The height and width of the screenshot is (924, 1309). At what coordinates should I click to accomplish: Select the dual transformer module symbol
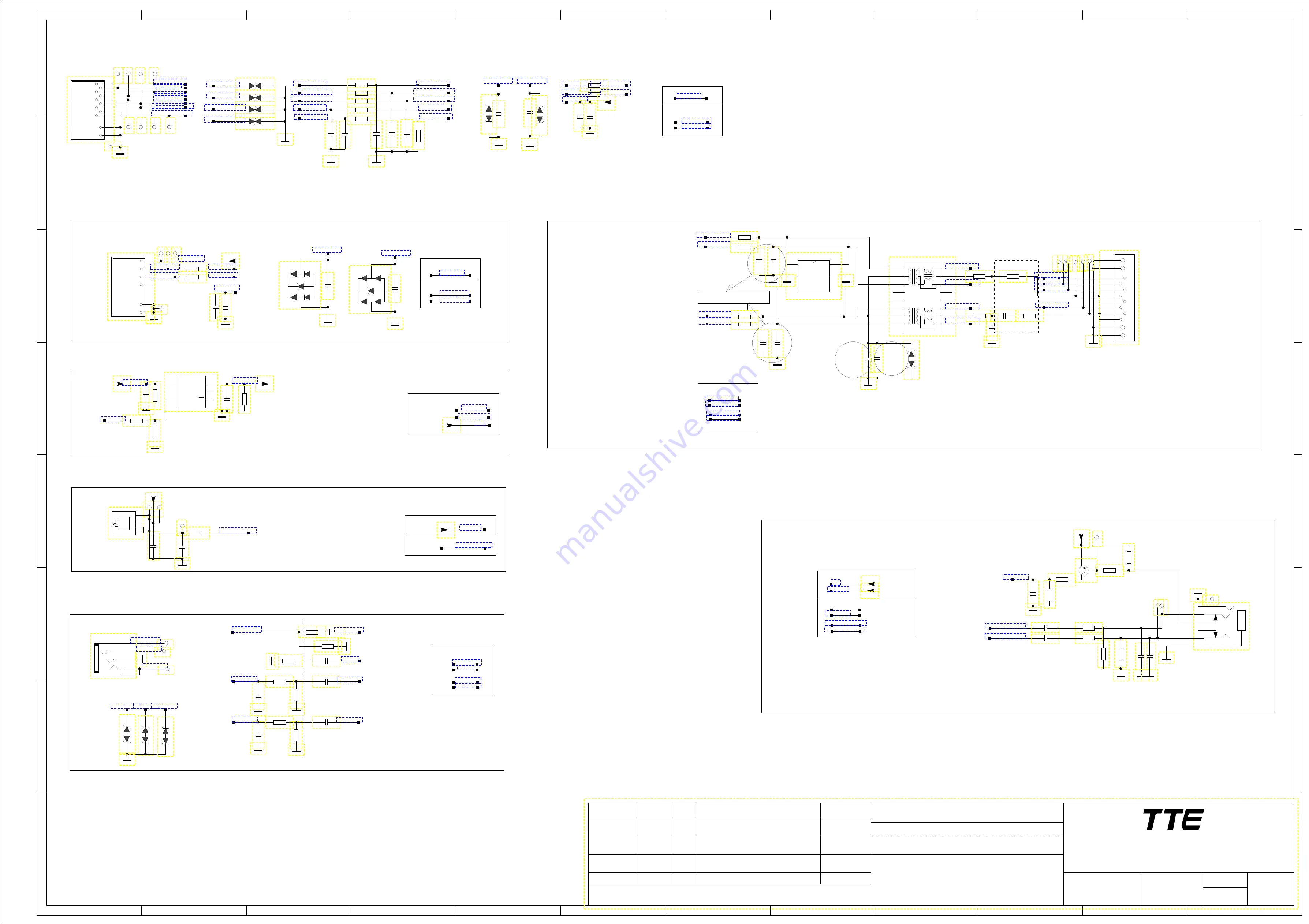(x=922, y=296)
